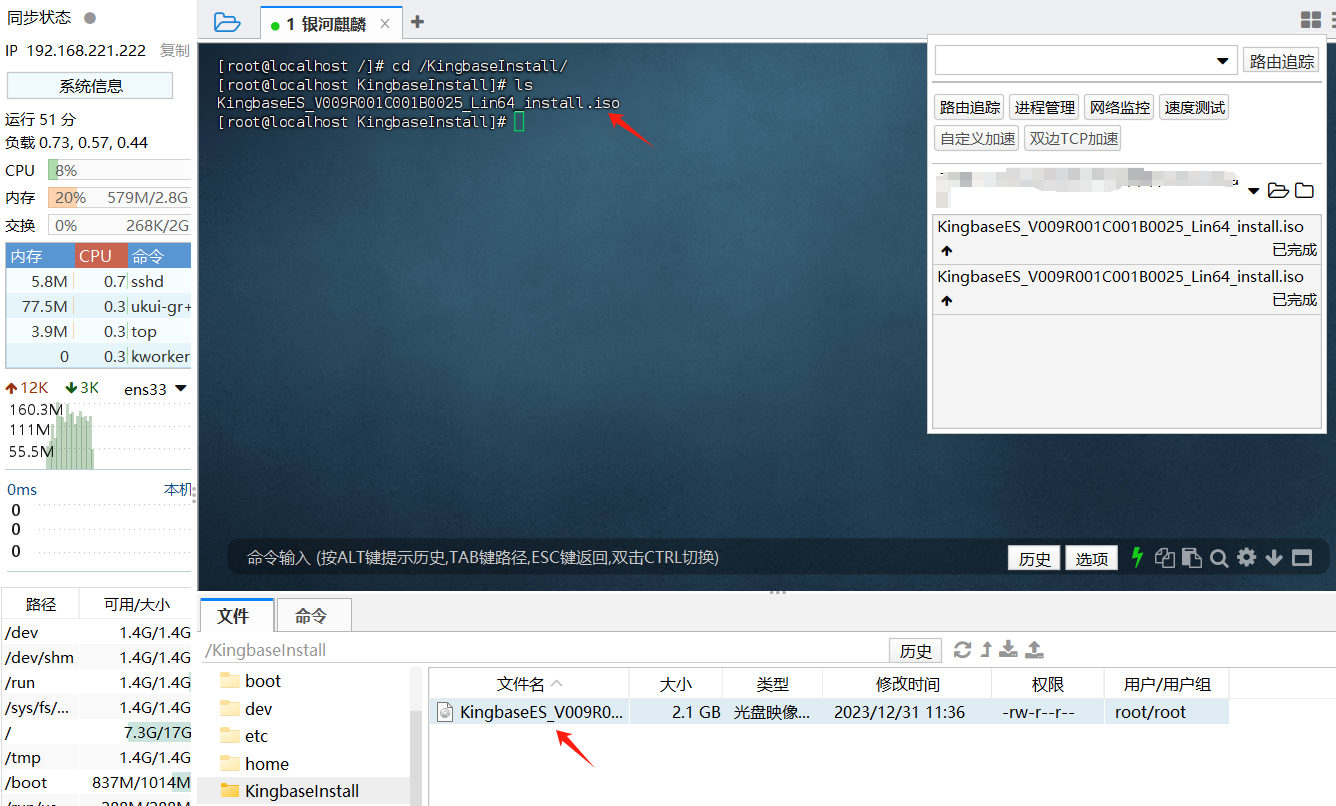Click the green lightning quick-command icon
The width and height of the screenshot is (1336, 806).
point(1137,557)
